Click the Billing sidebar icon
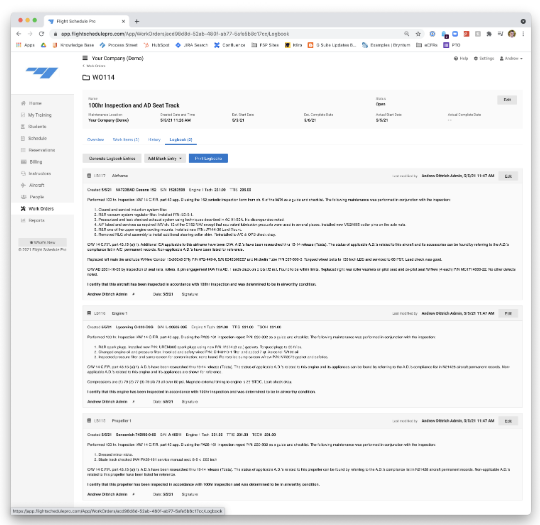Image resolution: width=540 pixels, height=525 pixels. click(23, 162)
